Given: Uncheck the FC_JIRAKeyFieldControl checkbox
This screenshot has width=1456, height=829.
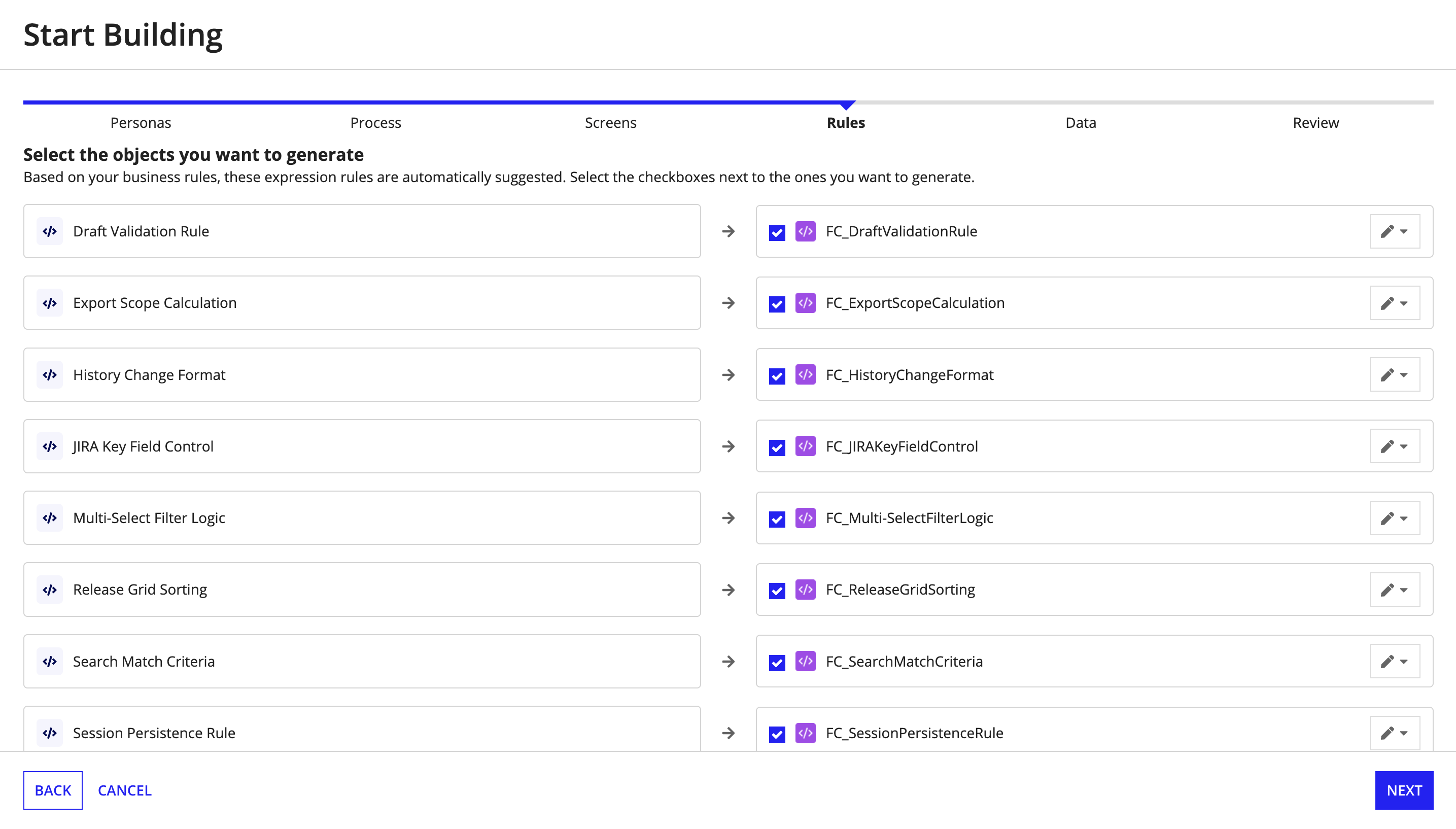Looking at the screenshot, I should coord(777,447).
